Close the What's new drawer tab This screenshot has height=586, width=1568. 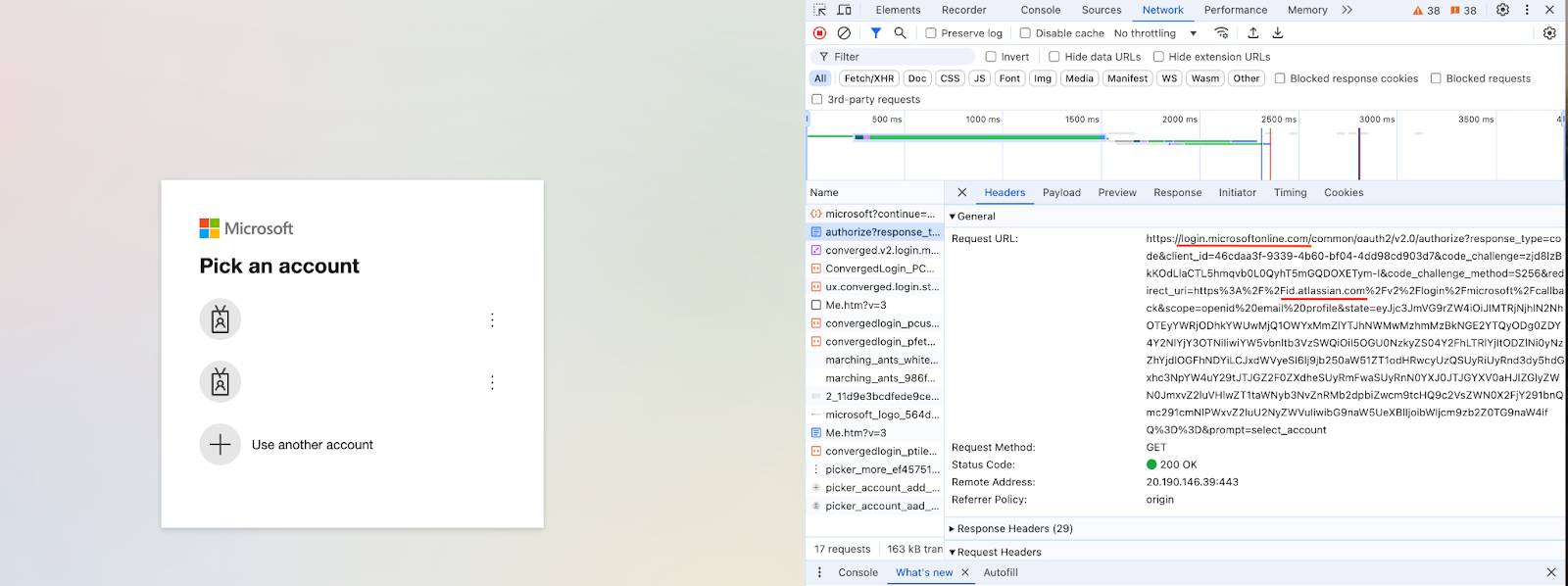[964, 572]
